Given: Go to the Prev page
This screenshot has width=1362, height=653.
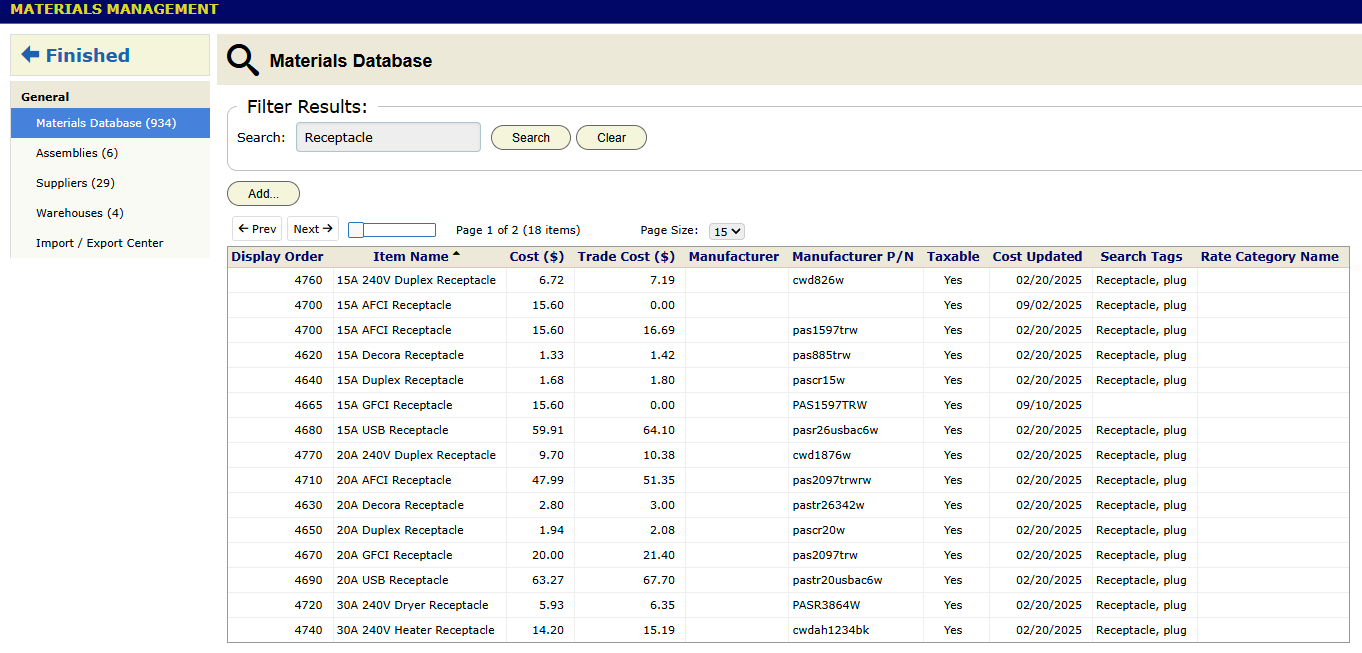Looking at the screenshot, I should 257,229.
